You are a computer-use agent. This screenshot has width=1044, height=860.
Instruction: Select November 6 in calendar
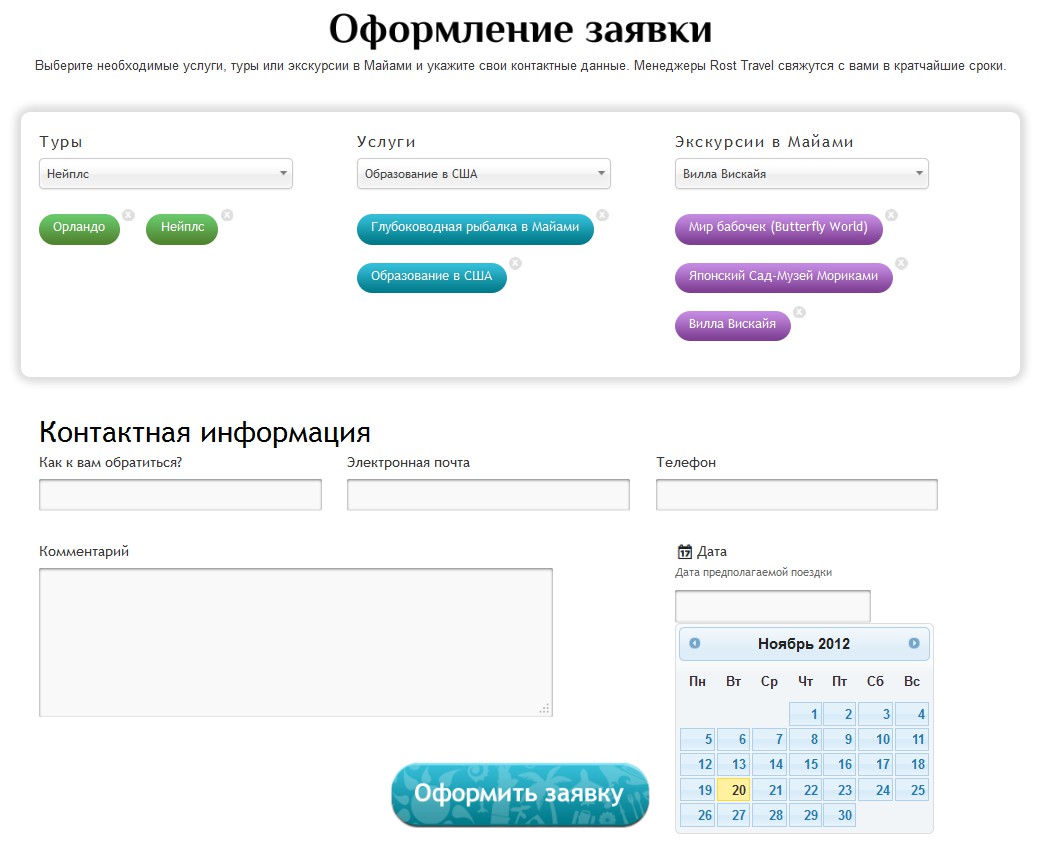(x=734, y=740)
